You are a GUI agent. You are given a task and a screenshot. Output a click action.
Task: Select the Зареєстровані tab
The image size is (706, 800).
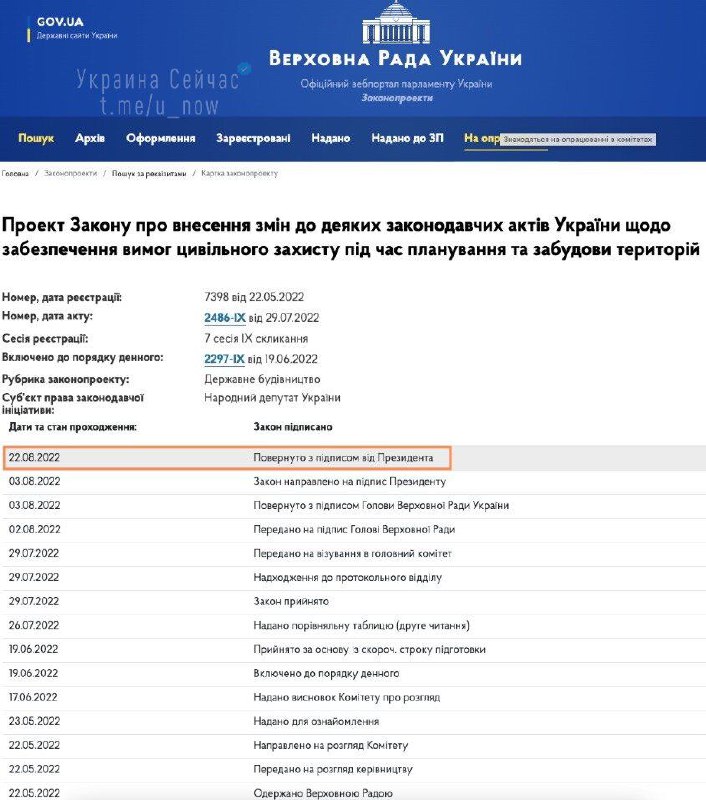pyautogui.click(x=253, y=139)
